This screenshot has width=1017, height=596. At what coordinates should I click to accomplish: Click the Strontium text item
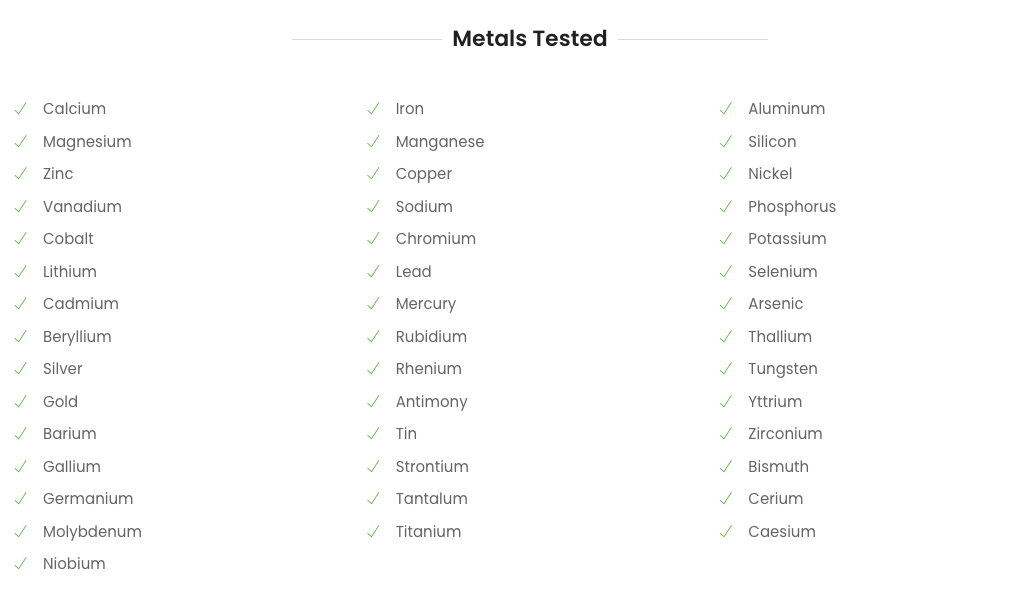pos(432,467)
